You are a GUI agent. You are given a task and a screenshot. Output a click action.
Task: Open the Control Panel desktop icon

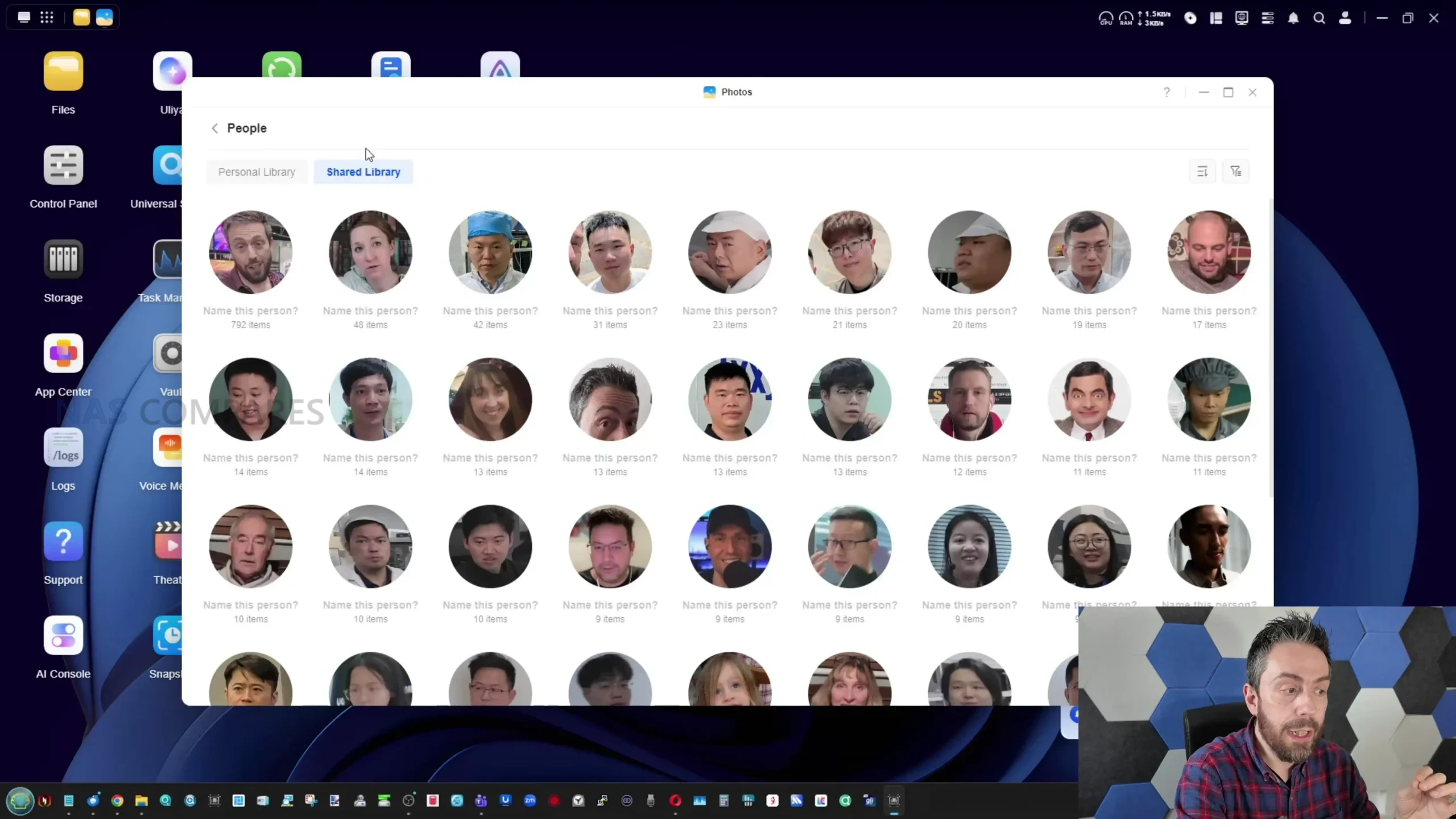(x=63, y=166)
